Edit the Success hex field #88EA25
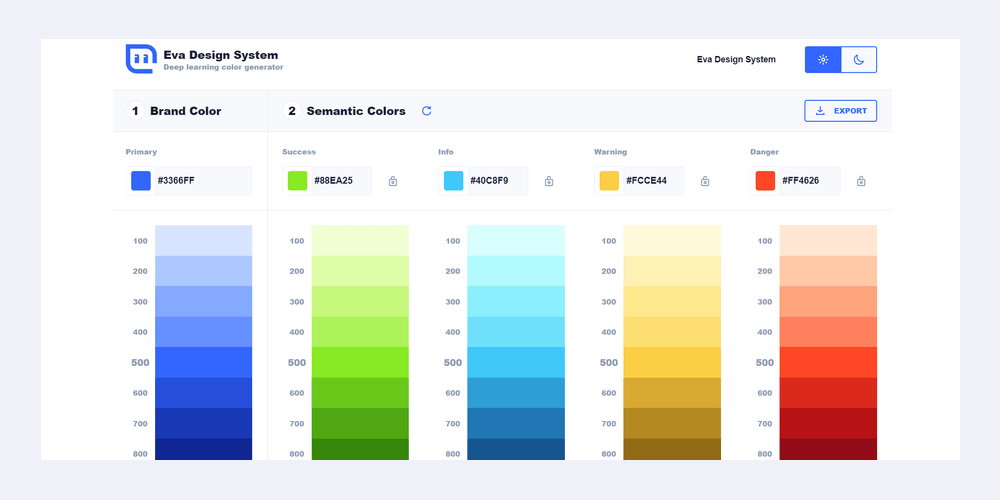This screenshot has width=1000, height=500. point(341,180)
